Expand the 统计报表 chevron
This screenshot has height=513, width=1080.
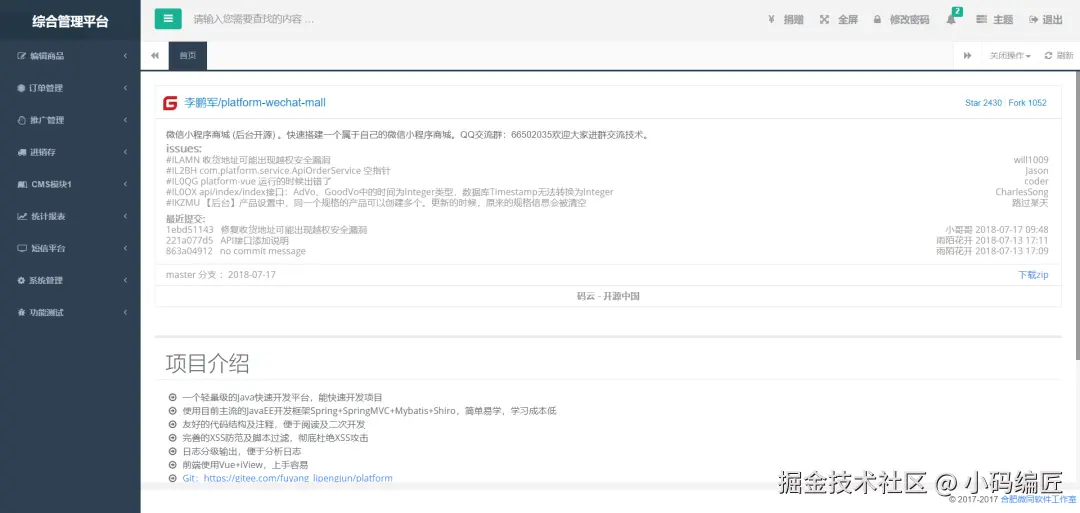(125, 216)
